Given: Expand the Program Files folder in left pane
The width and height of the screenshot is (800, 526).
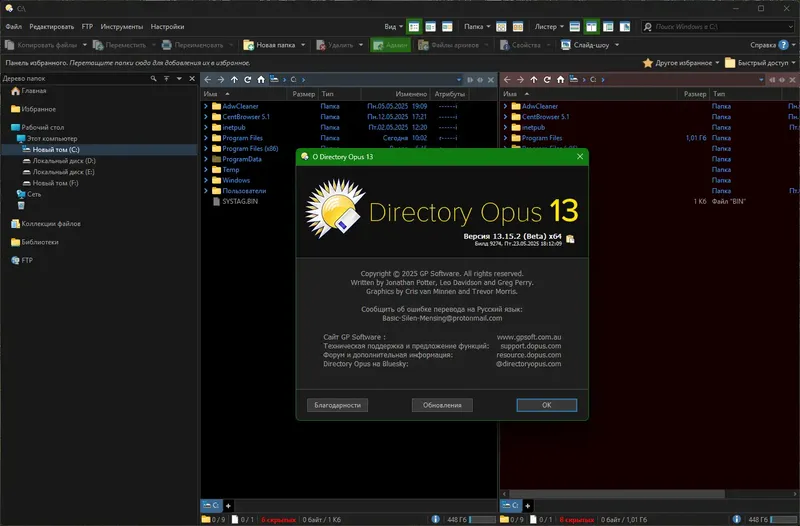Looking at the screenshot, I should pyautogui.click(x=206, y=138).
